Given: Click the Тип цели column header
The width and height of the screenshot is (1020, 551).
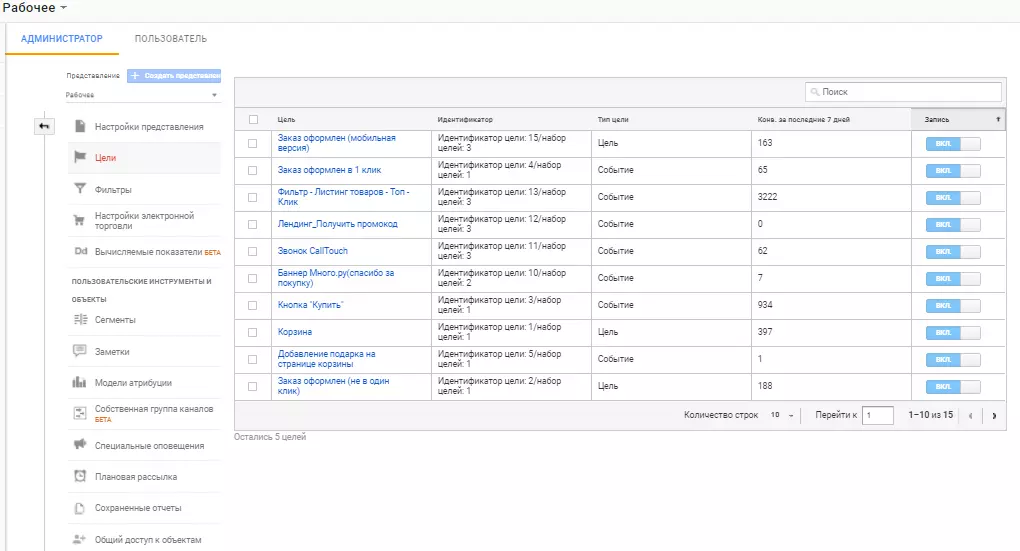Looking at the screenshot, I should click(x=613, y=120).
